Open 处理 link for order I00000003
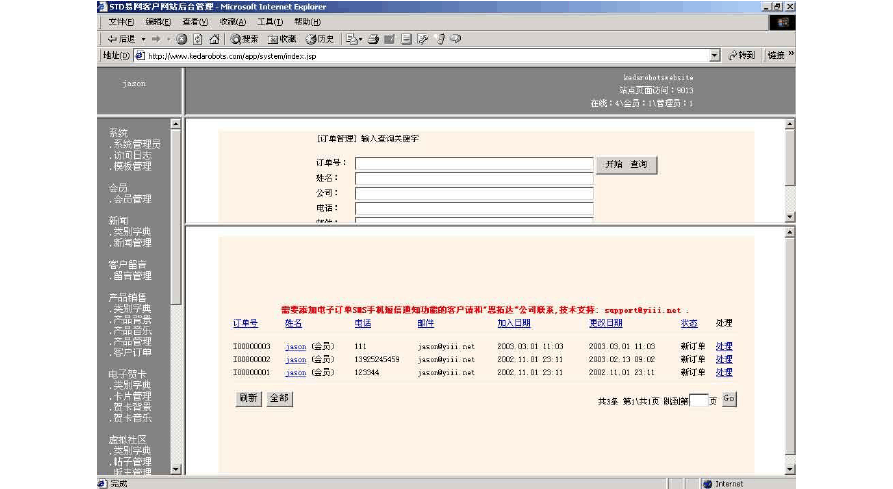The height and width of the screenshot is (489, 893). 724,346
